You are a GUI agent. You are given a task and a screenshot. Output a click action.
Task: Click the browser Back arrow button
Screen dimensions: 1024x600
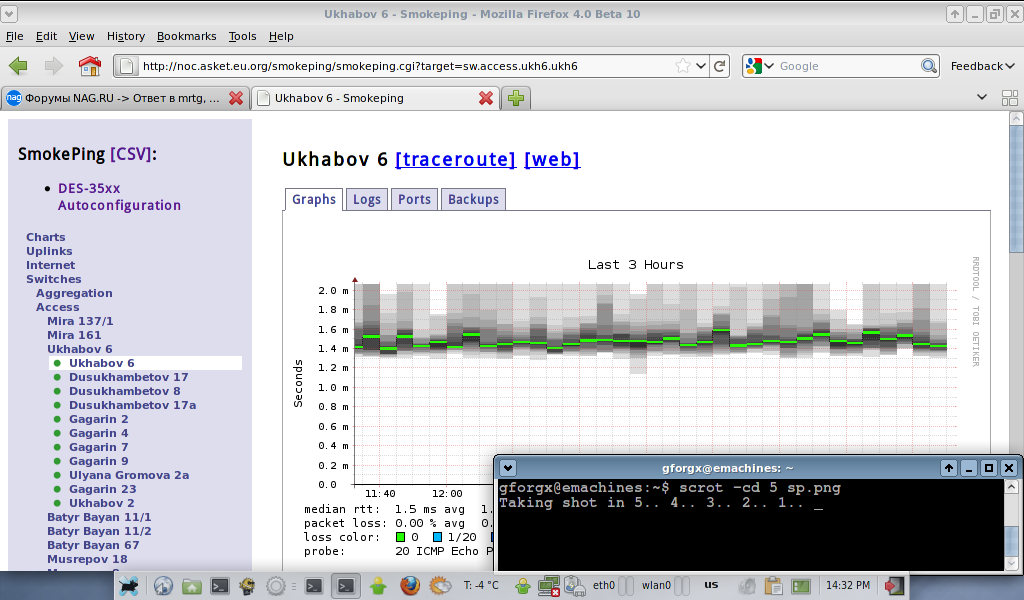[18, 66]
